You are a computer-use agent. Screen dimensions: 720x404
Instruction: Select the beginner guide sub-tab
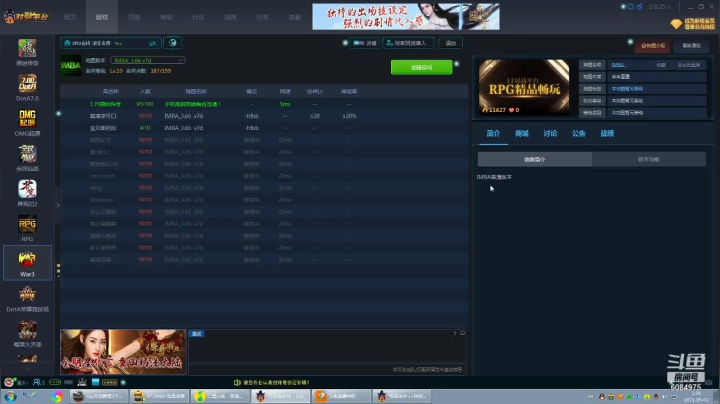point(648,159)
